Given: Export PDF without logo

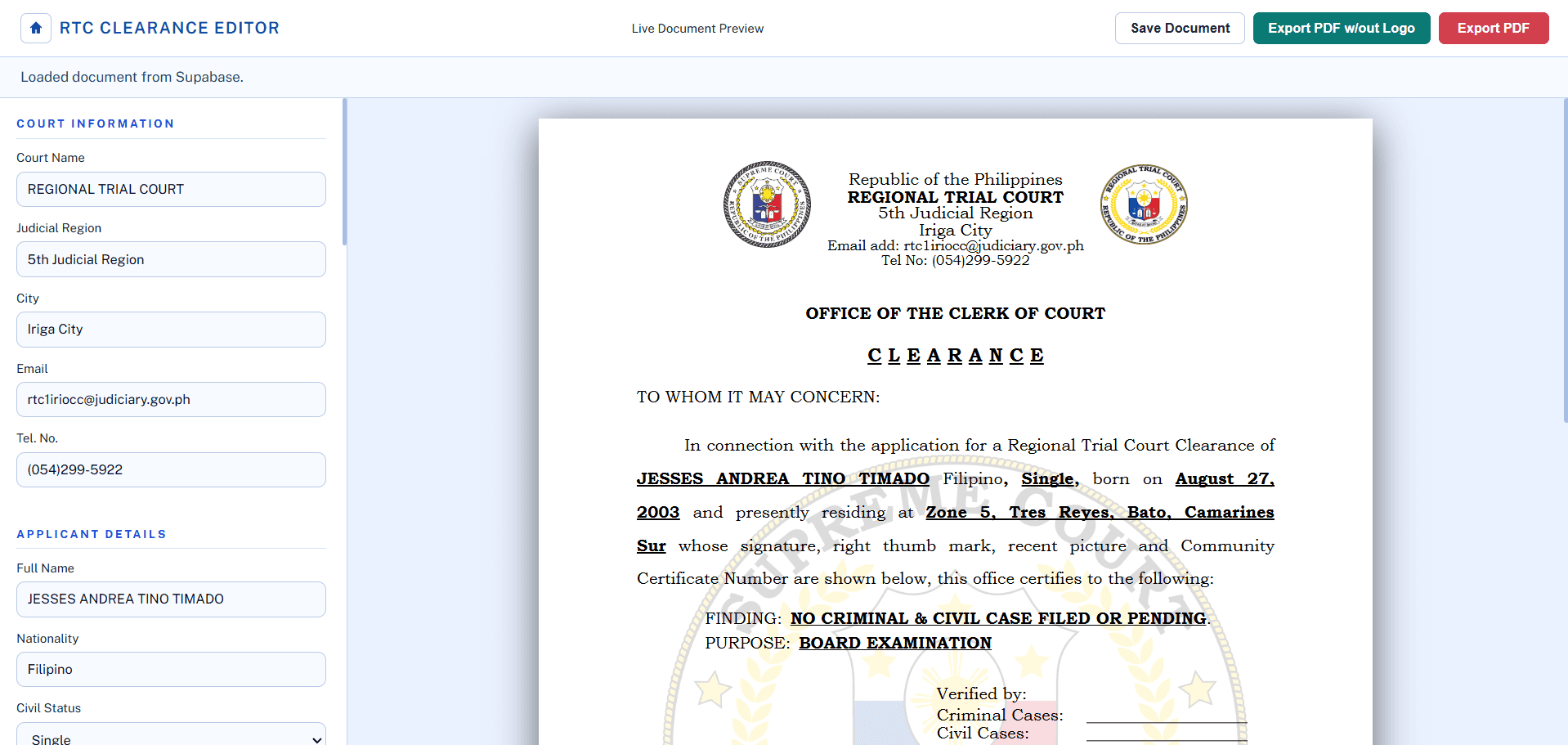Looking at the screenshot, I should pyautogui.click(x=1341, y=28).
